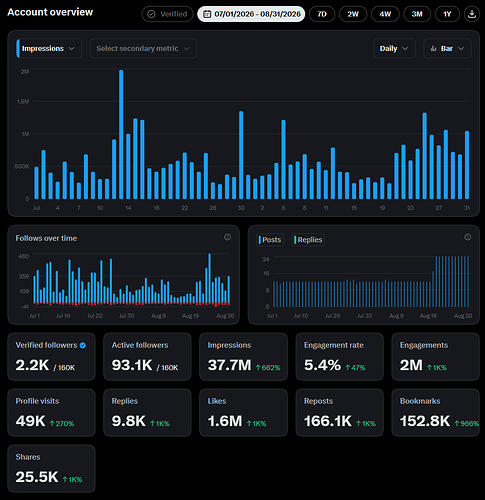The width and height of the screenshot is (485, 500).
Task: Open the Engagement rate card
Action: pyautogui.click(x=340, y=357)
